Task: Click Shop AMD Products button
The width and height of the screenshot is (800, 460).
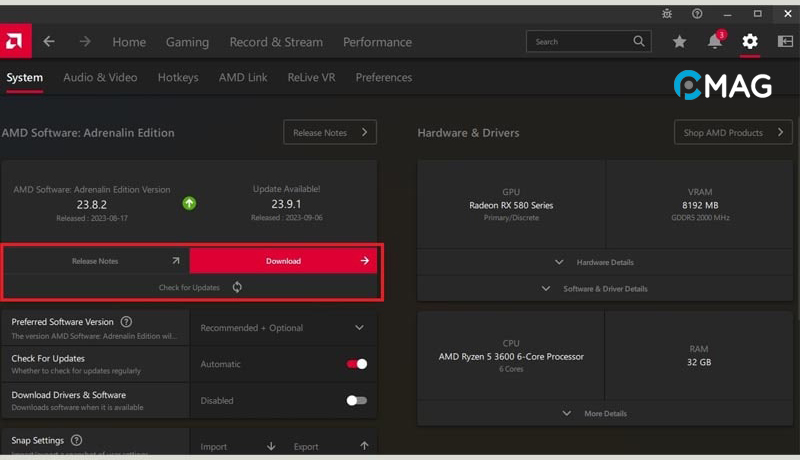Action: click(733, 132)
